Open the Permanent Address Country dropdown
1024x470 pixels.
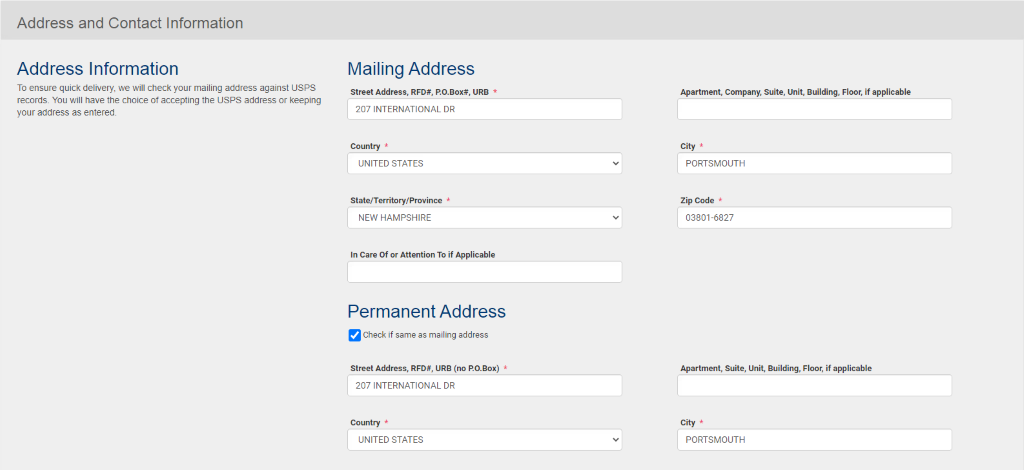click(x=485, y=440)
